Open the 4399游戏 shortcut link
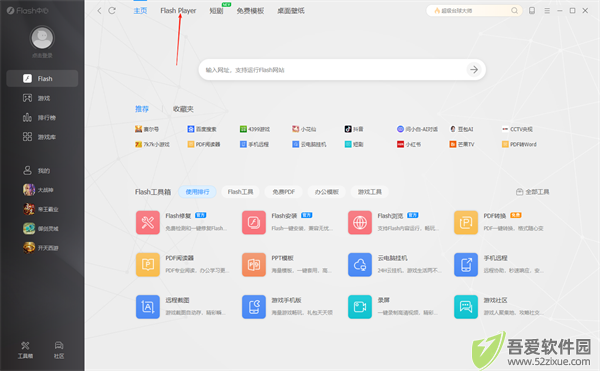Screen dimensions: 600x371 point(255,129)
